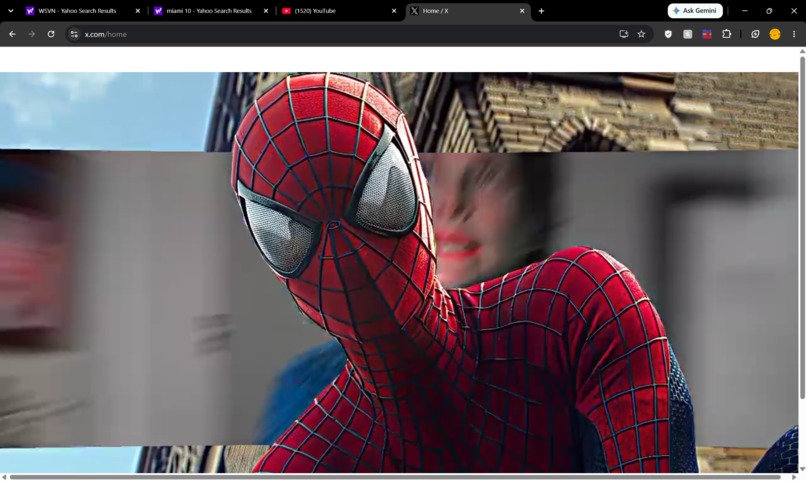
Task: Restore down the Chrome window
Action: pyautogui.click(x=769, y=11)
